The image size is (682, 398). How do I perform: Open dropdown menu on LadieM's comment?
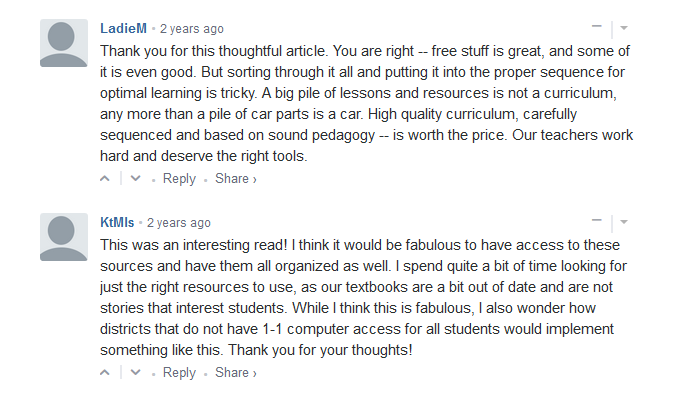coord(624,28)
